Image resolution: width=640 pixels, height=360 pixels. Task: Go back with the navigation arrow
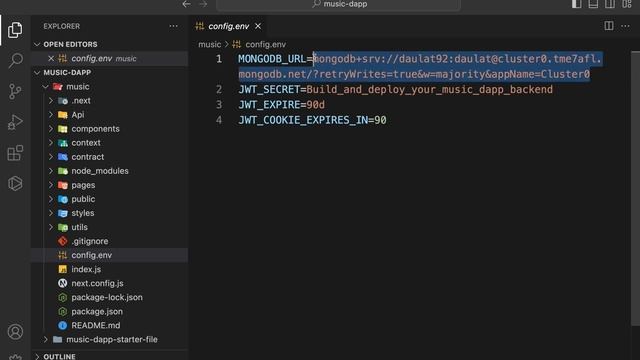point(187,4)
